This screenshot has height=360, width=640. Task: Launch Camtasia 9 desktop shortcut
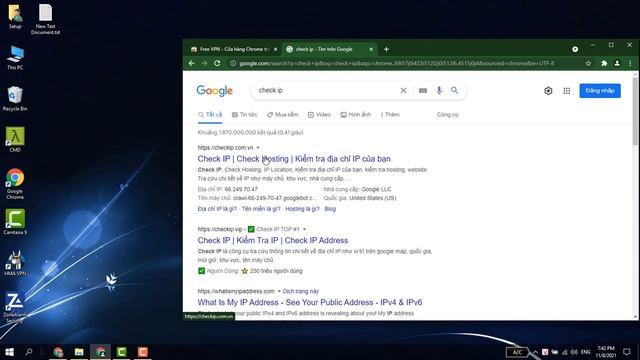[x=15, y=222]
